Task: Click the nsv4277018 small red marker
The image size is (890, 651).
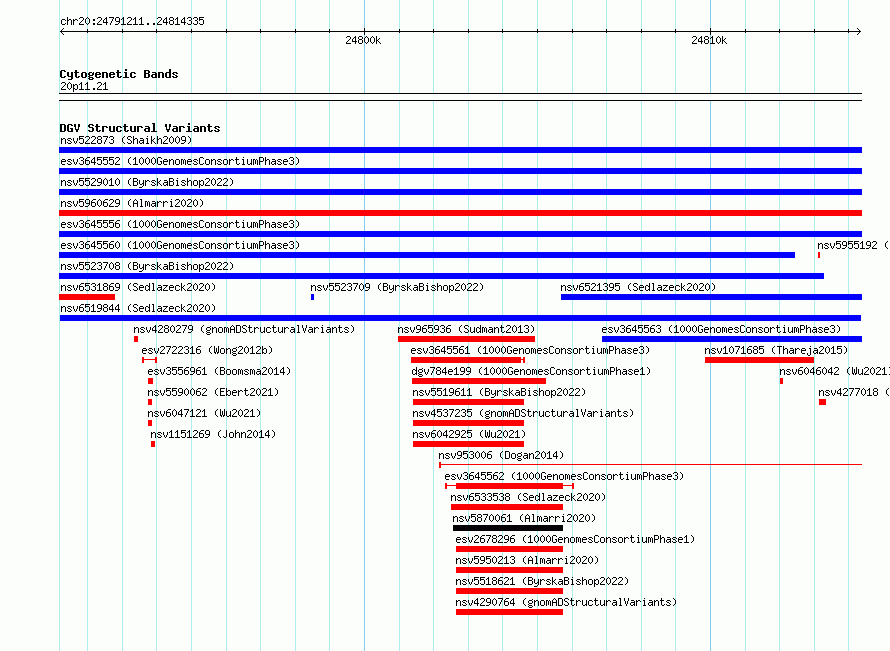Action: tap(822, 402)
